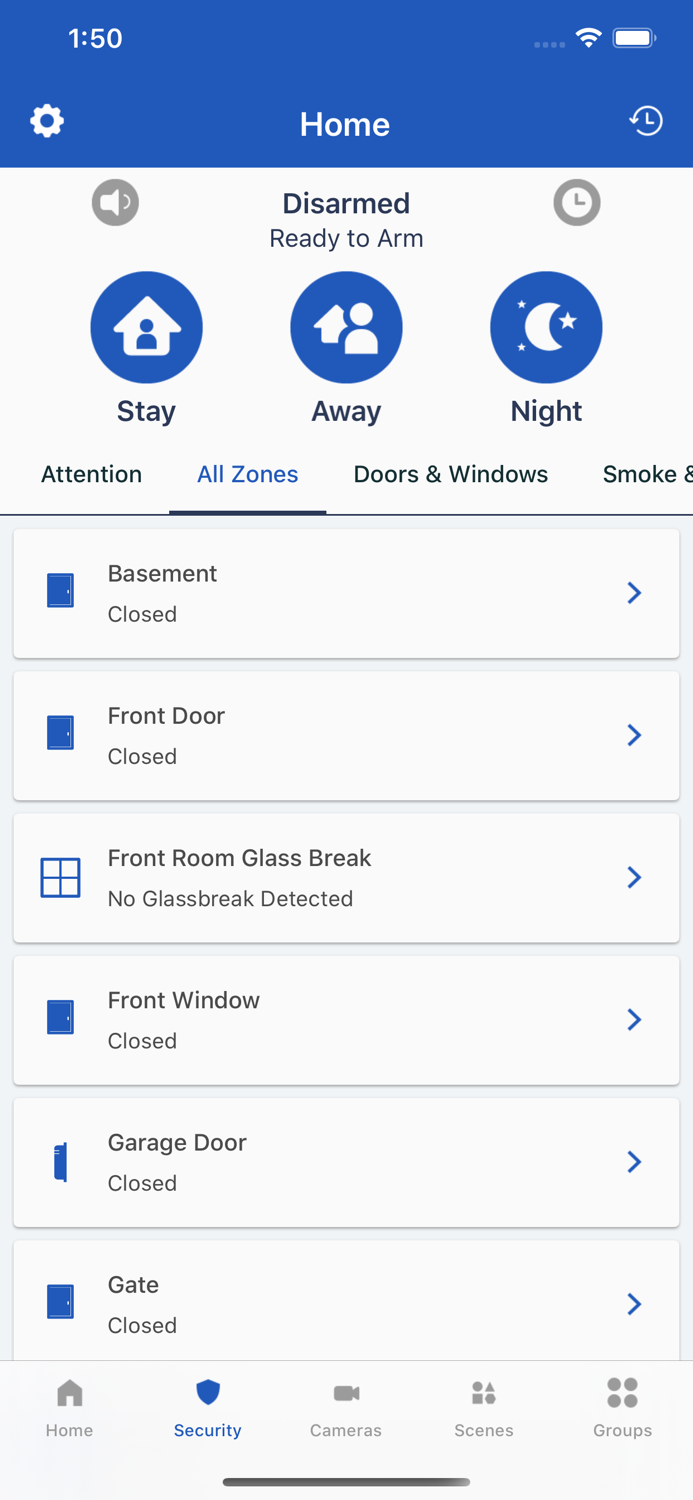This screenshot has height=1500, width=693.
Task: Open the Doors & Windows tab
Action: pyautogui.click(x=451, y=475)
